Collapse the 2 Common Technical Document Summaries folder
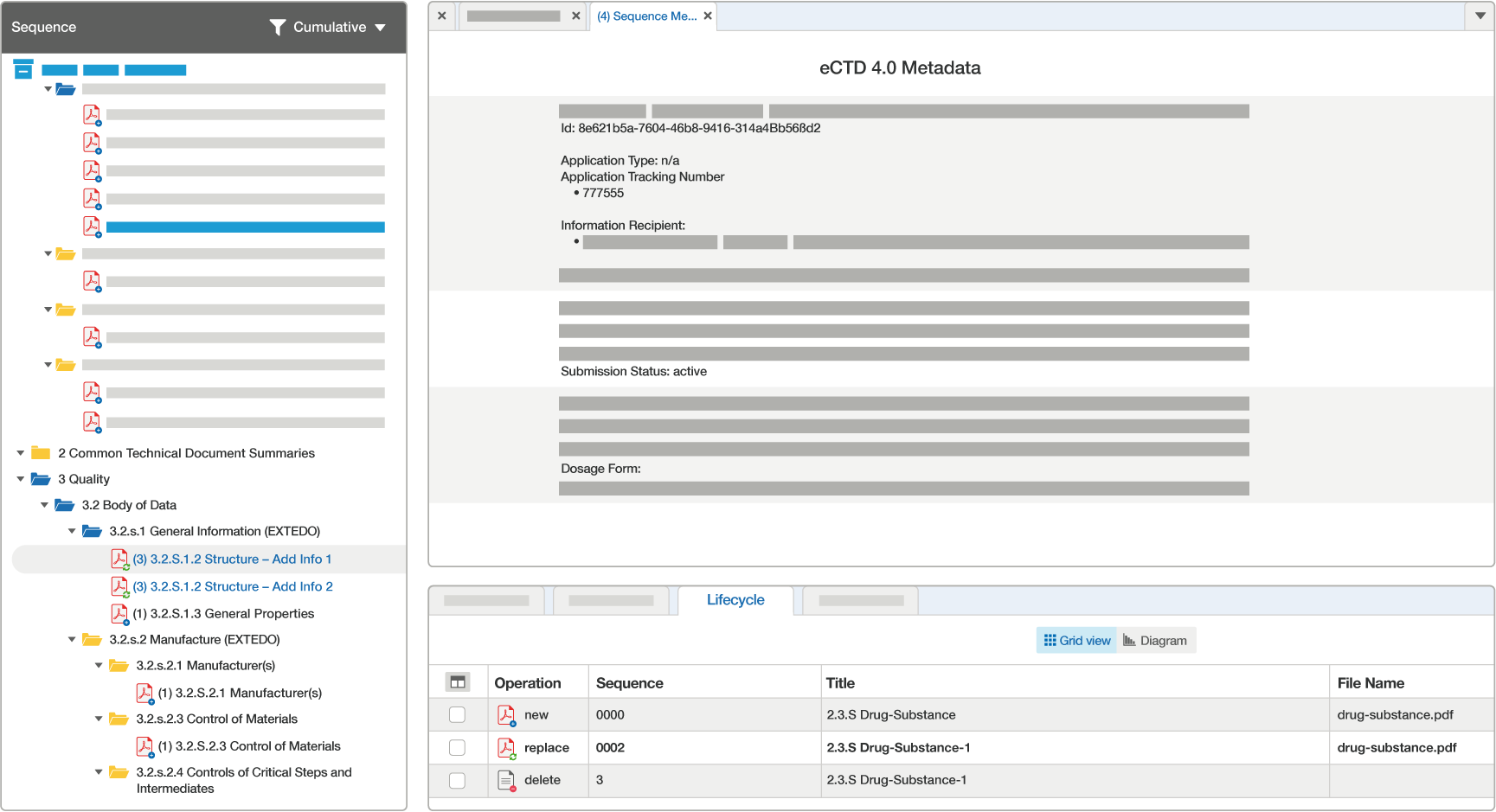Screen dimensions: 1496x812 21,453
